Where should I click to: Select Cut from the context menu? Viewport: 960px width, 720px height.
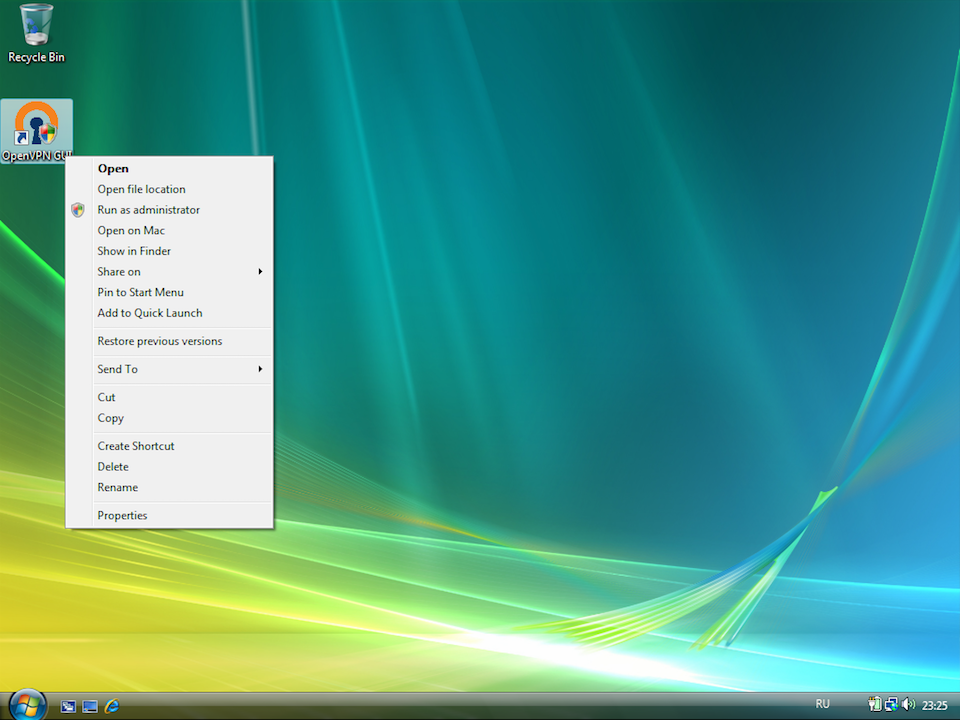169,397
